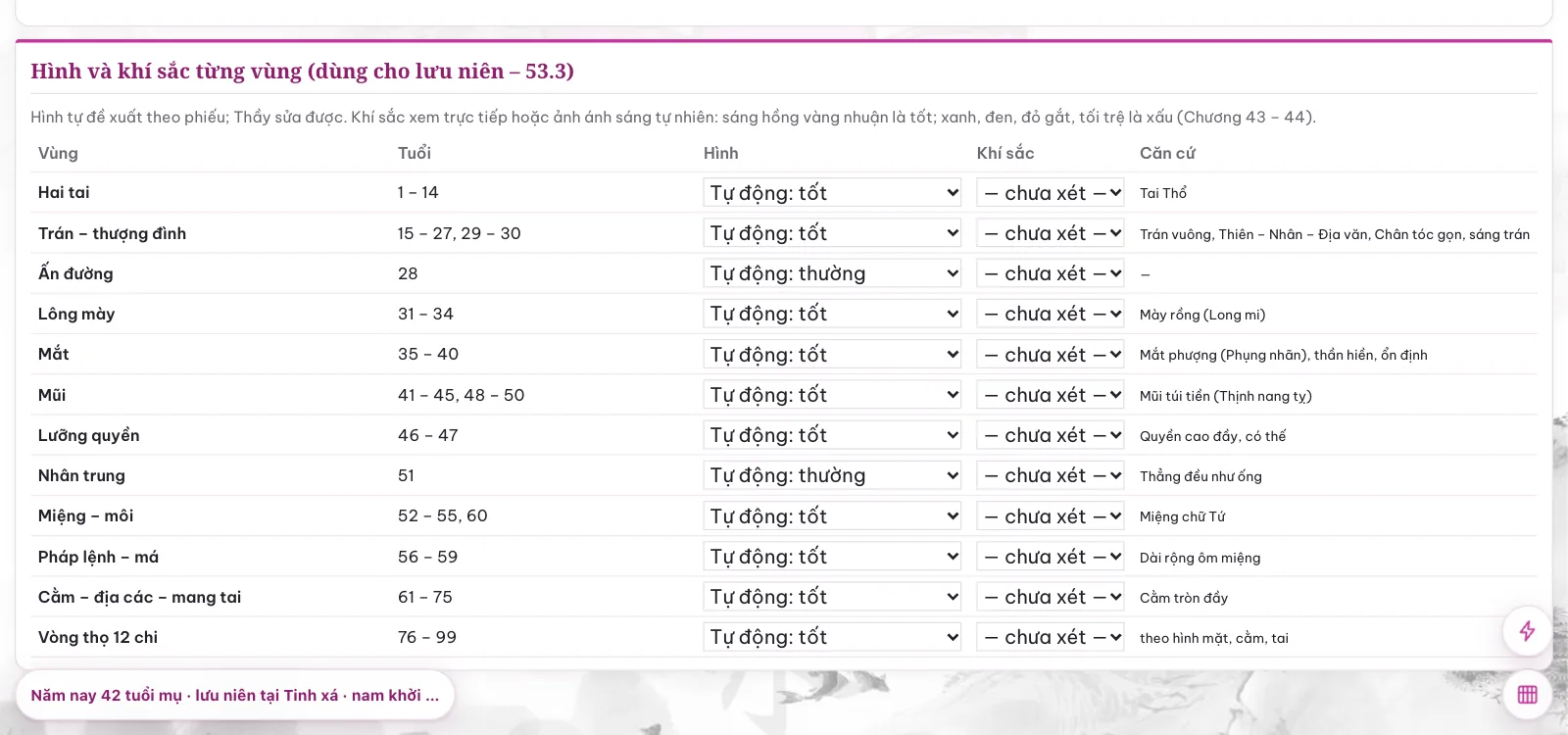
Task: Open the Khí sắc dropdown for Mũi
Action: point(1050,395)
